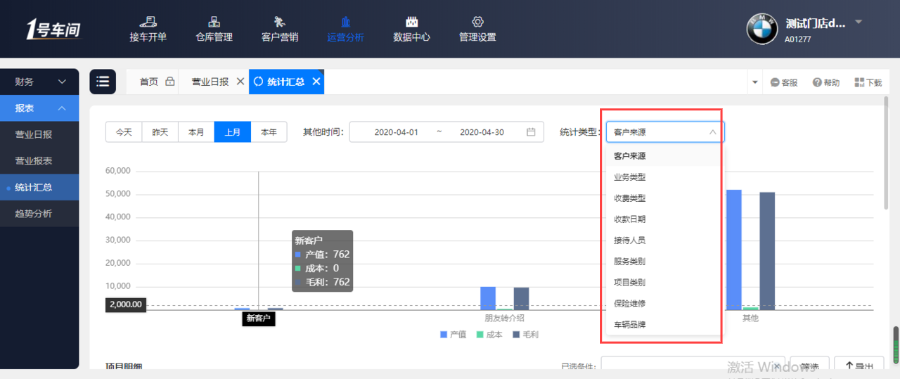Open 营业日报 in the sidebar
This screenshot has width=900, height=379.
click(40, 135)
